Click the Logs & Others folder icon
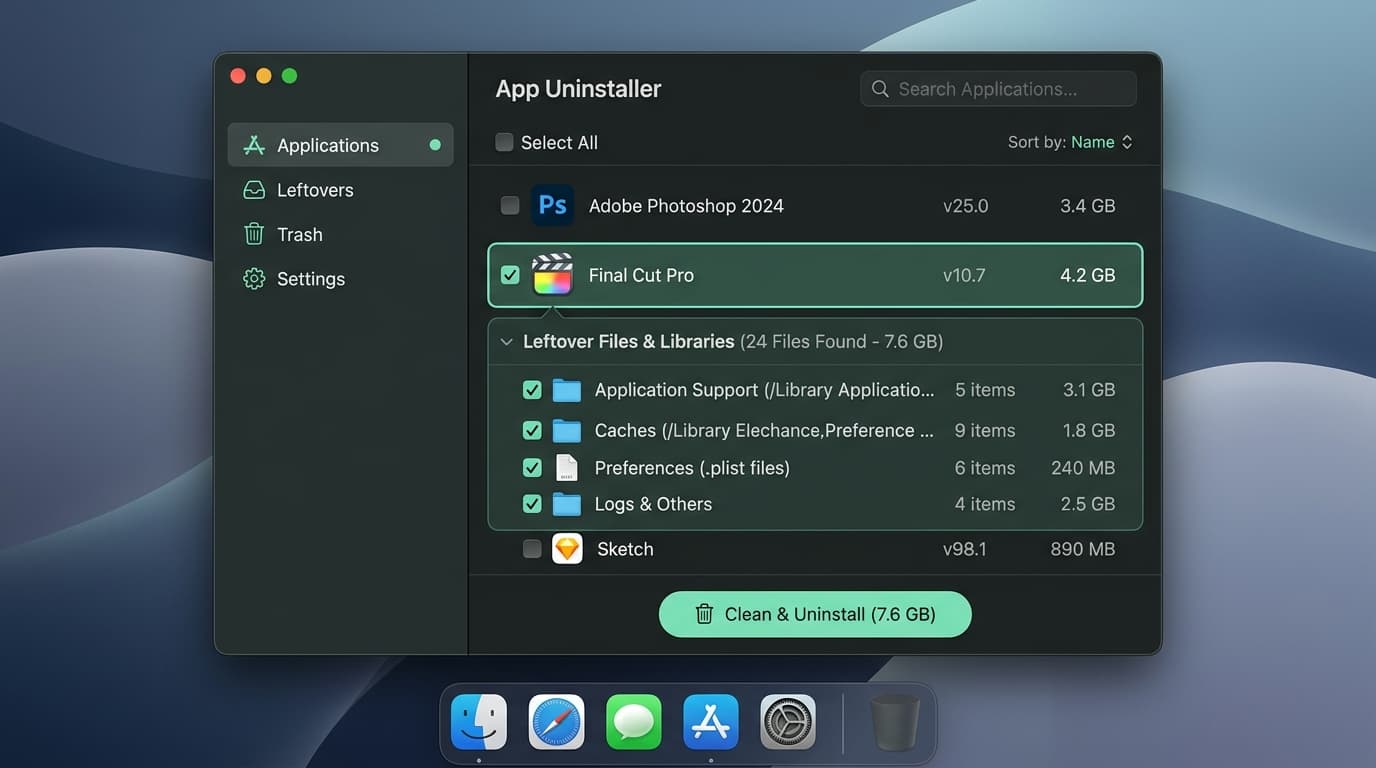This screenshot has height=768, width=1376. (x=567, y=504)
